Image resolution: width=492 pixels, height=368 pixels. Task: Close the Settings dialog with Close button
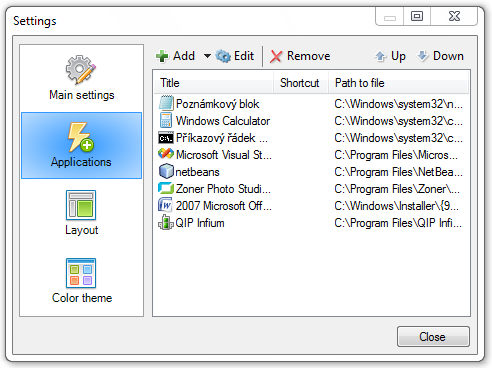point(433,337)
